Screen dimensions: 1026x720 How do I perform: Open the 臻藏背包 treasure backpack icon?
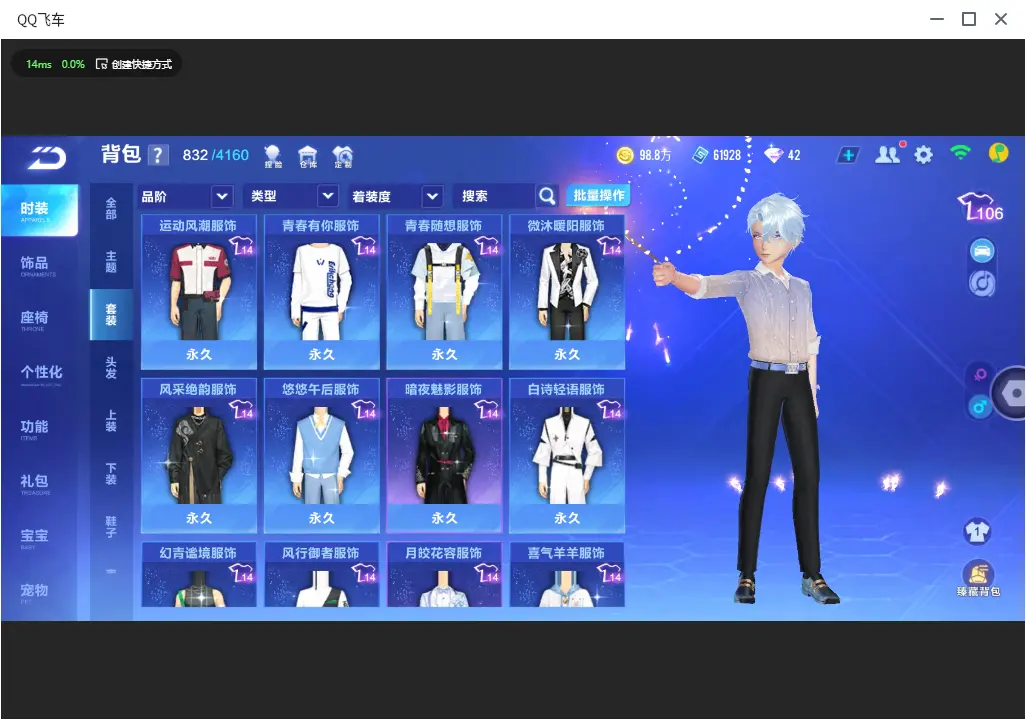coord(978,579)
